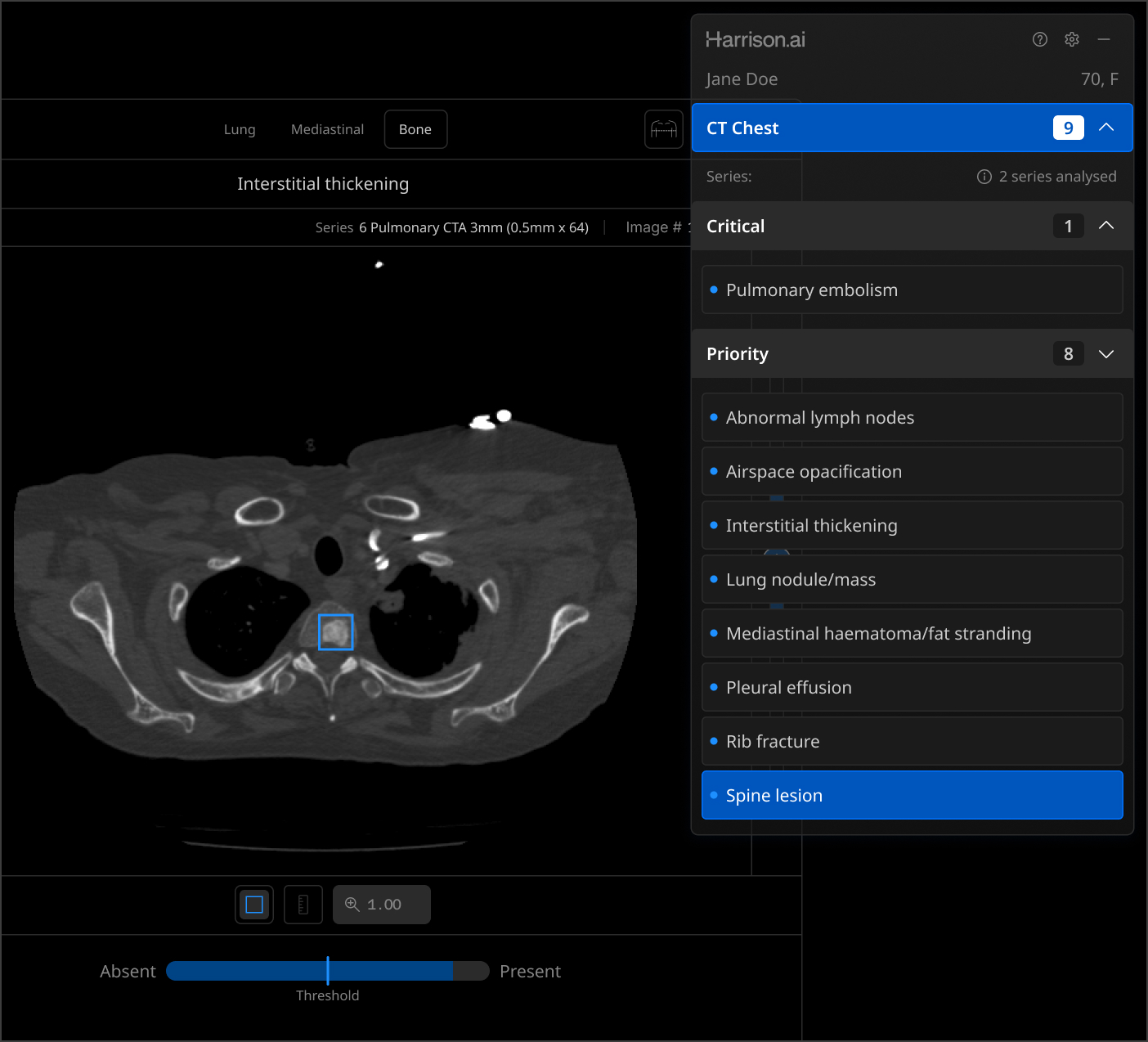Collapse the Critical findings group

(x=1105, y=226)
